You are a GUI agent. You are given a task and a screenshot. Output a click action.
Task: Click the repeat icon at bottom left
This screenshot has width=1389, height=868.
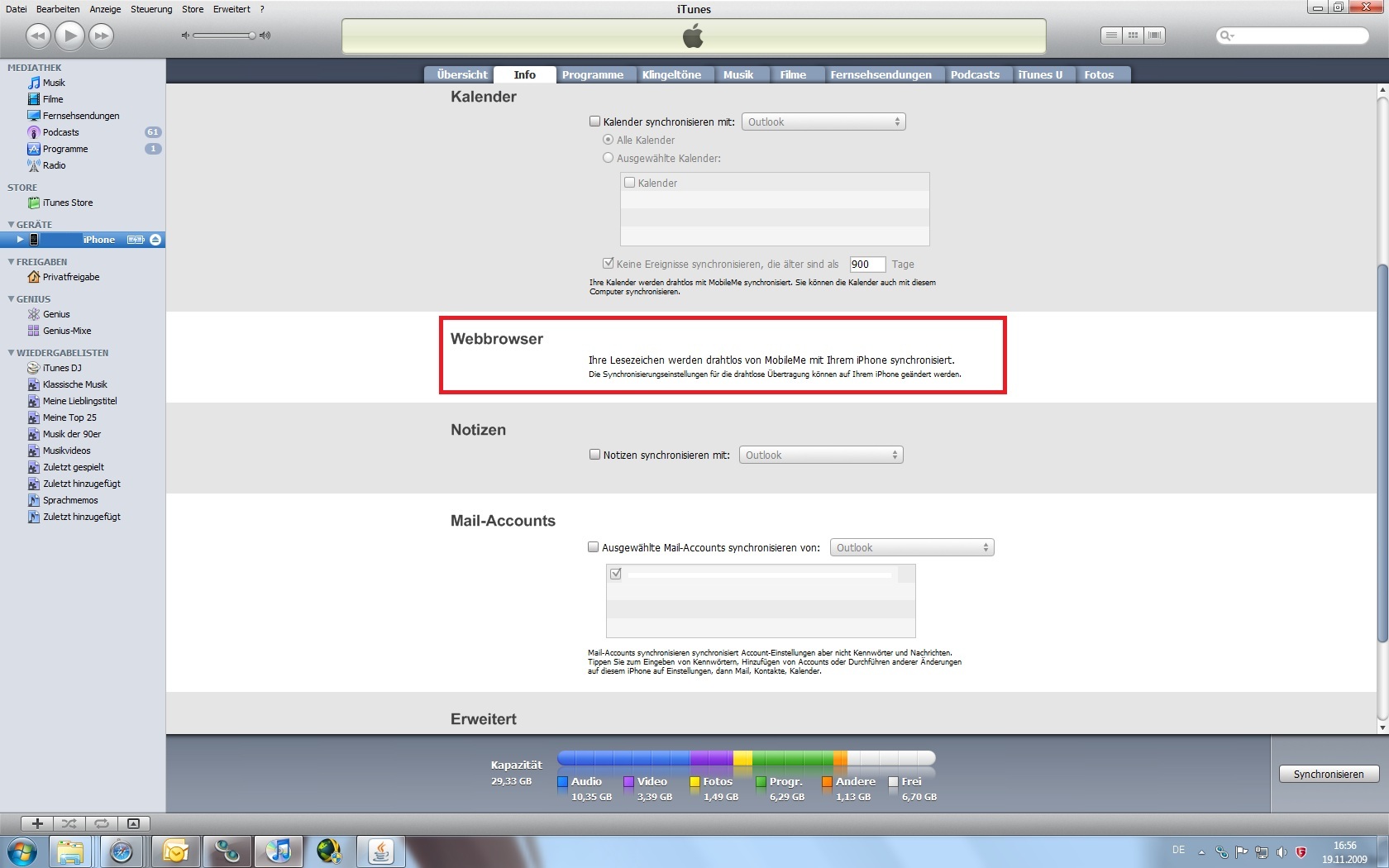101,823
